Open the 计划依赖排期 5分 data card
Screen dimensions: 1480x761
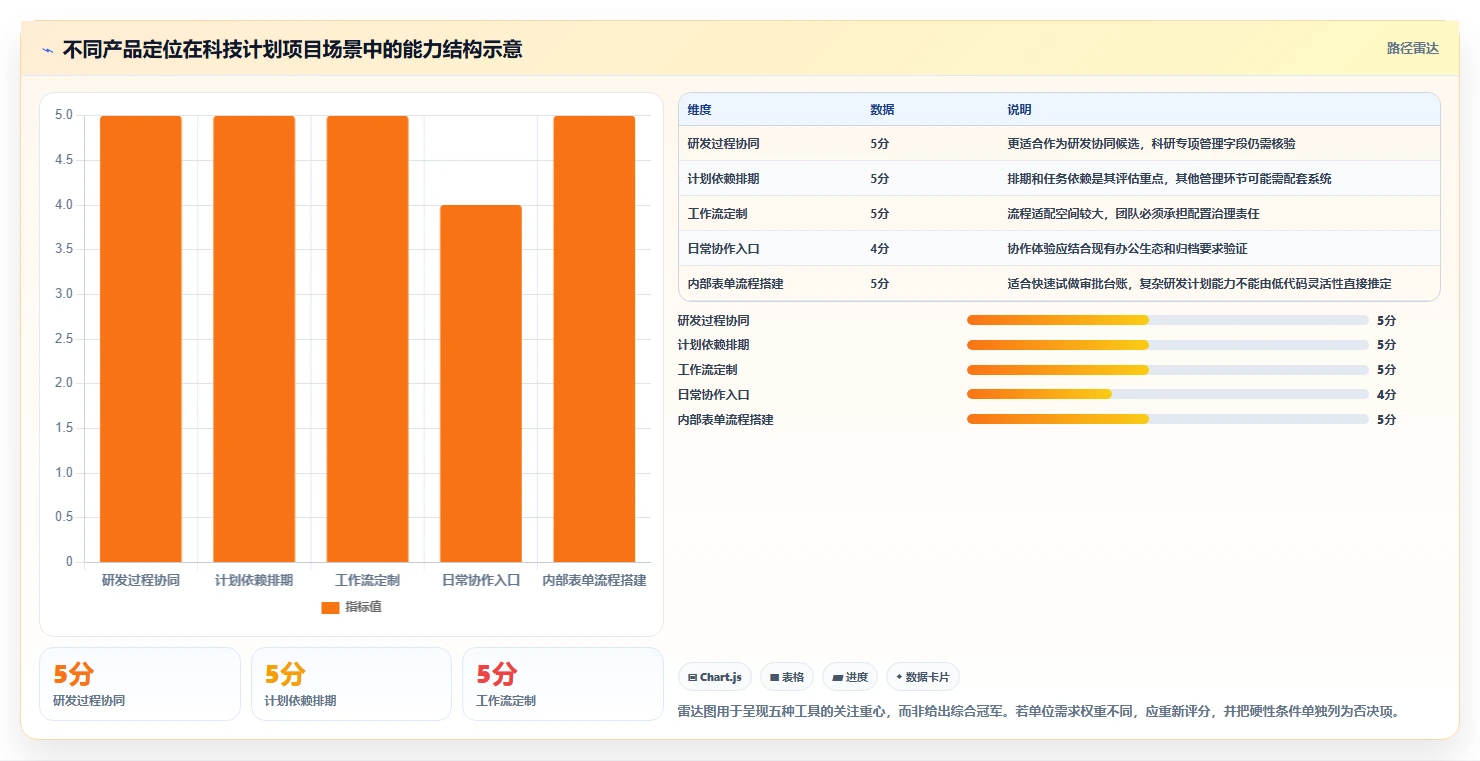pyautogui.click(x=351, y=684)
